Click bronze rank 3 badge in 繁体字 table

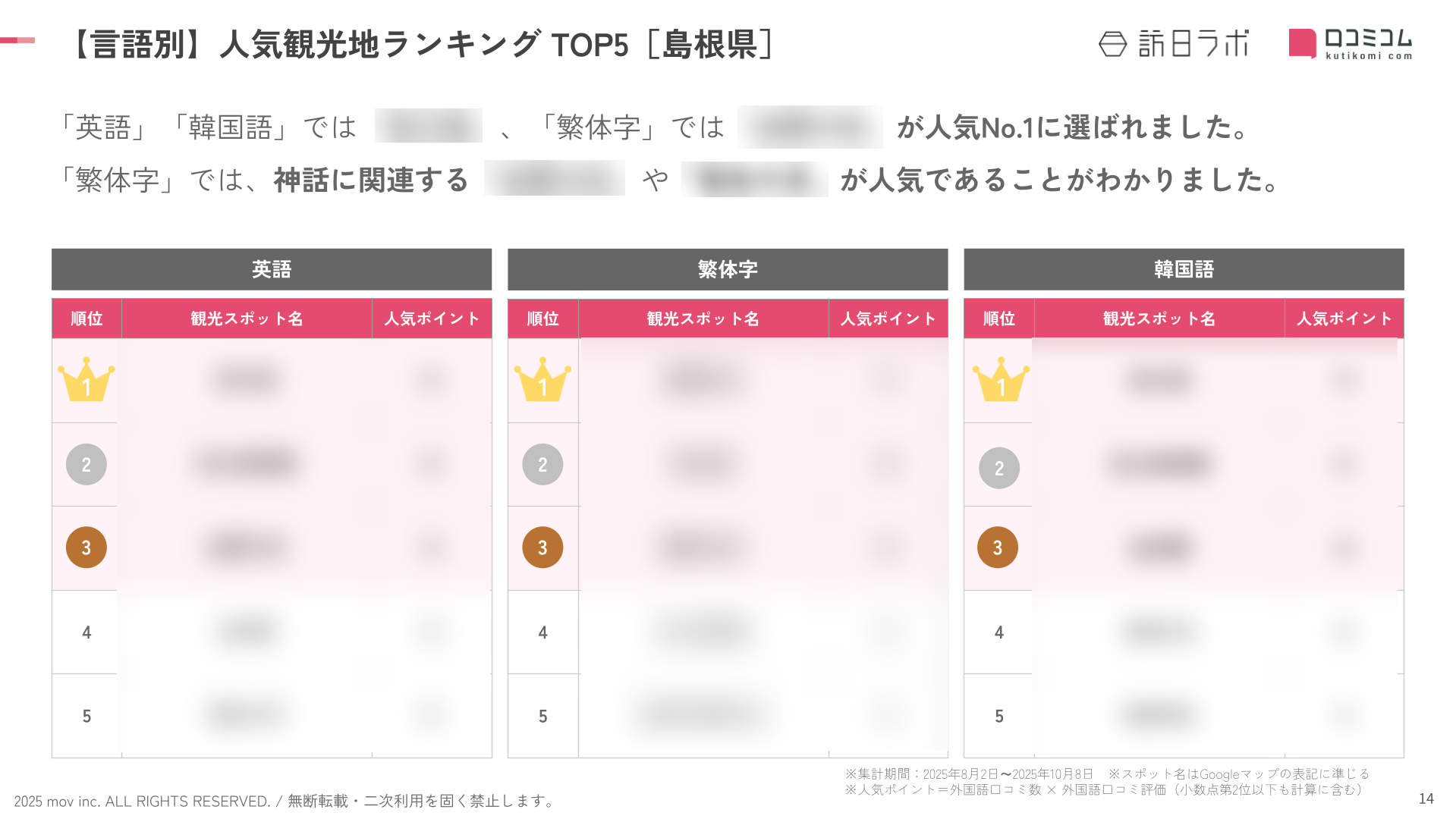(542, 548)
